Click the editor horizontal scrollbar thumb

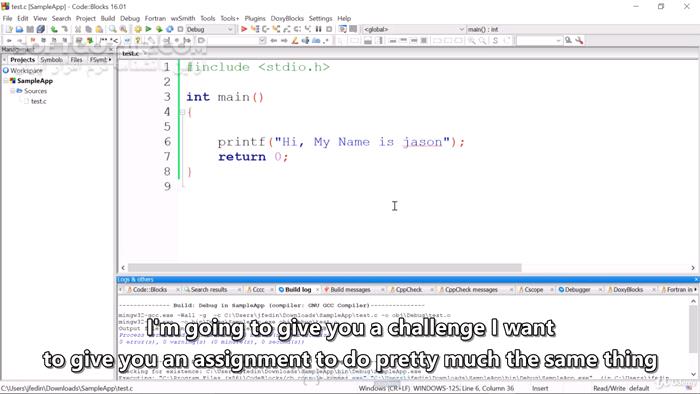click(325, 268)
